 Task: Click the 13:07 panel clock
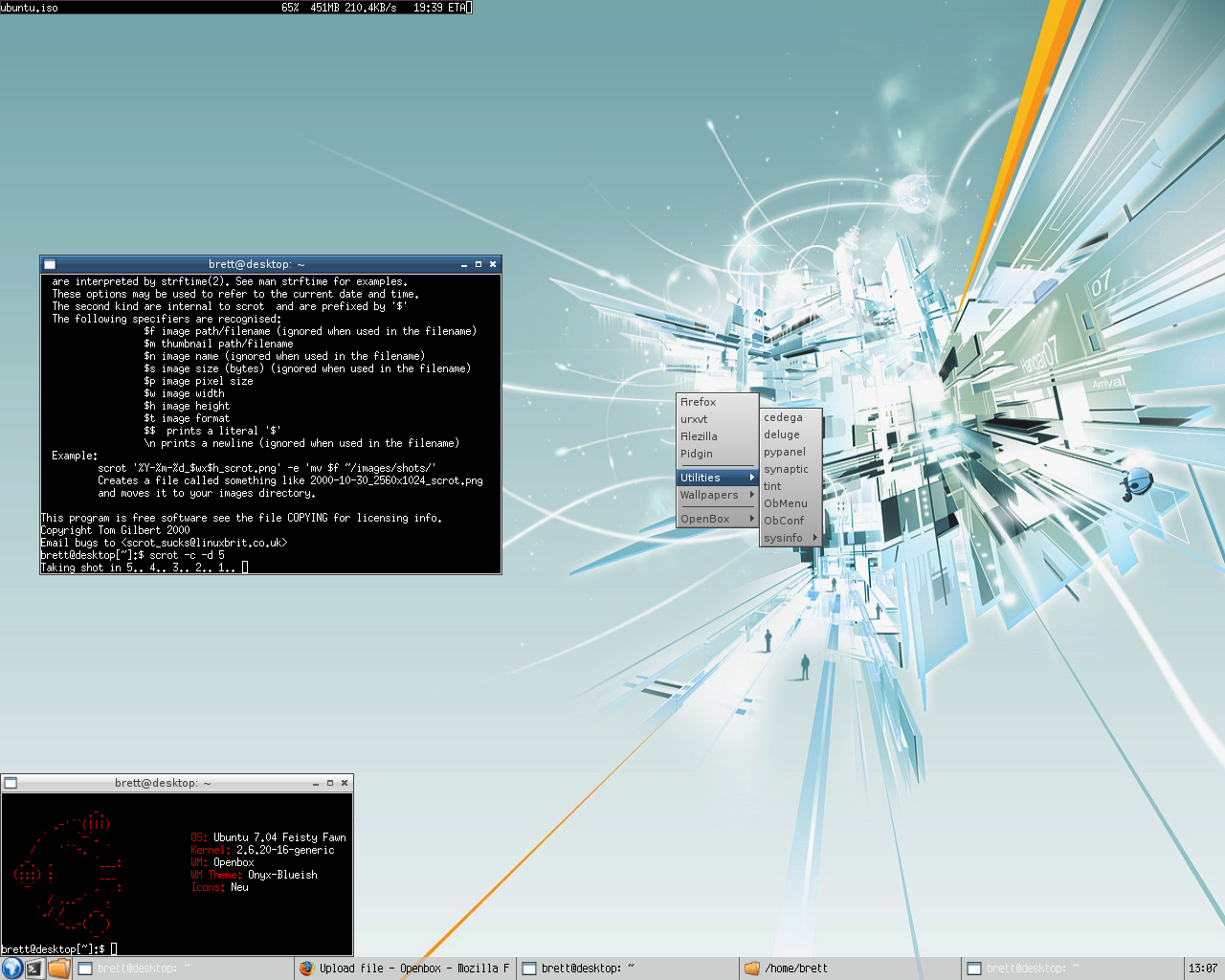tap(1203, 969)
